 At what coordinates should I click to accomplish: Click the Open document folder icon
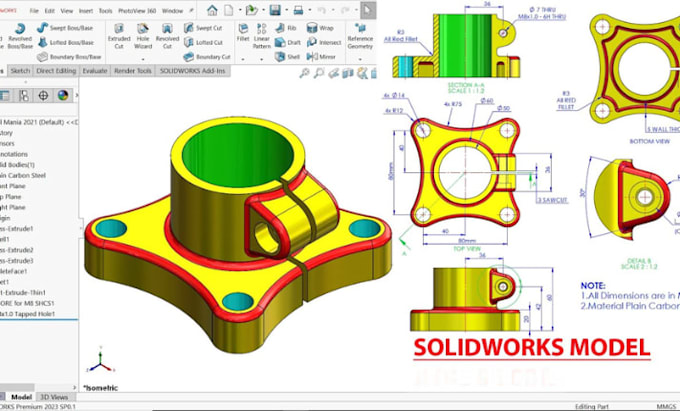251,10
